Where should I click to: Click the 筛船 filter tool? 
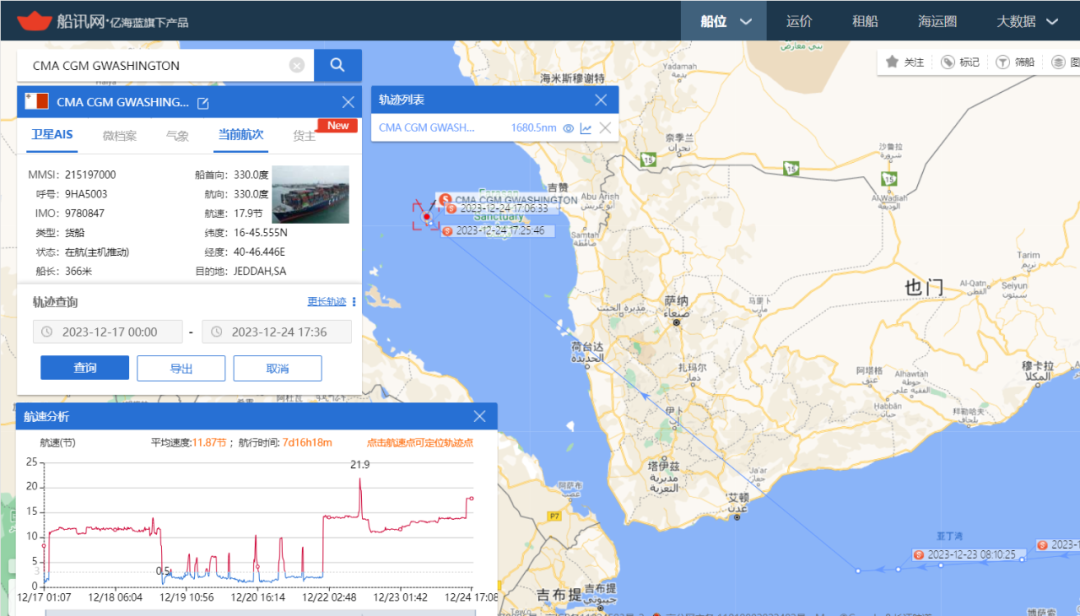[1015, 62]
